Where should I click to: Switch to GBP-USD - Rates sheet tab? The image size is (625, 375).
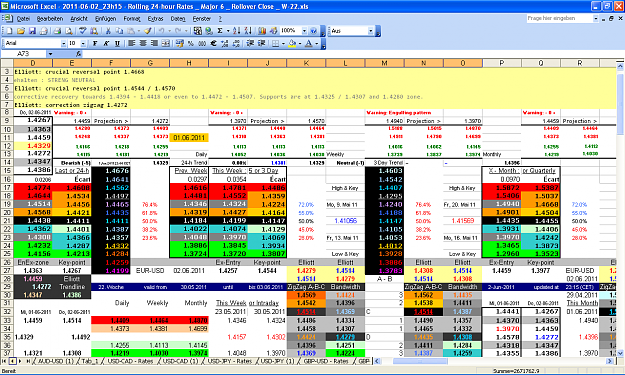point(326,361)
